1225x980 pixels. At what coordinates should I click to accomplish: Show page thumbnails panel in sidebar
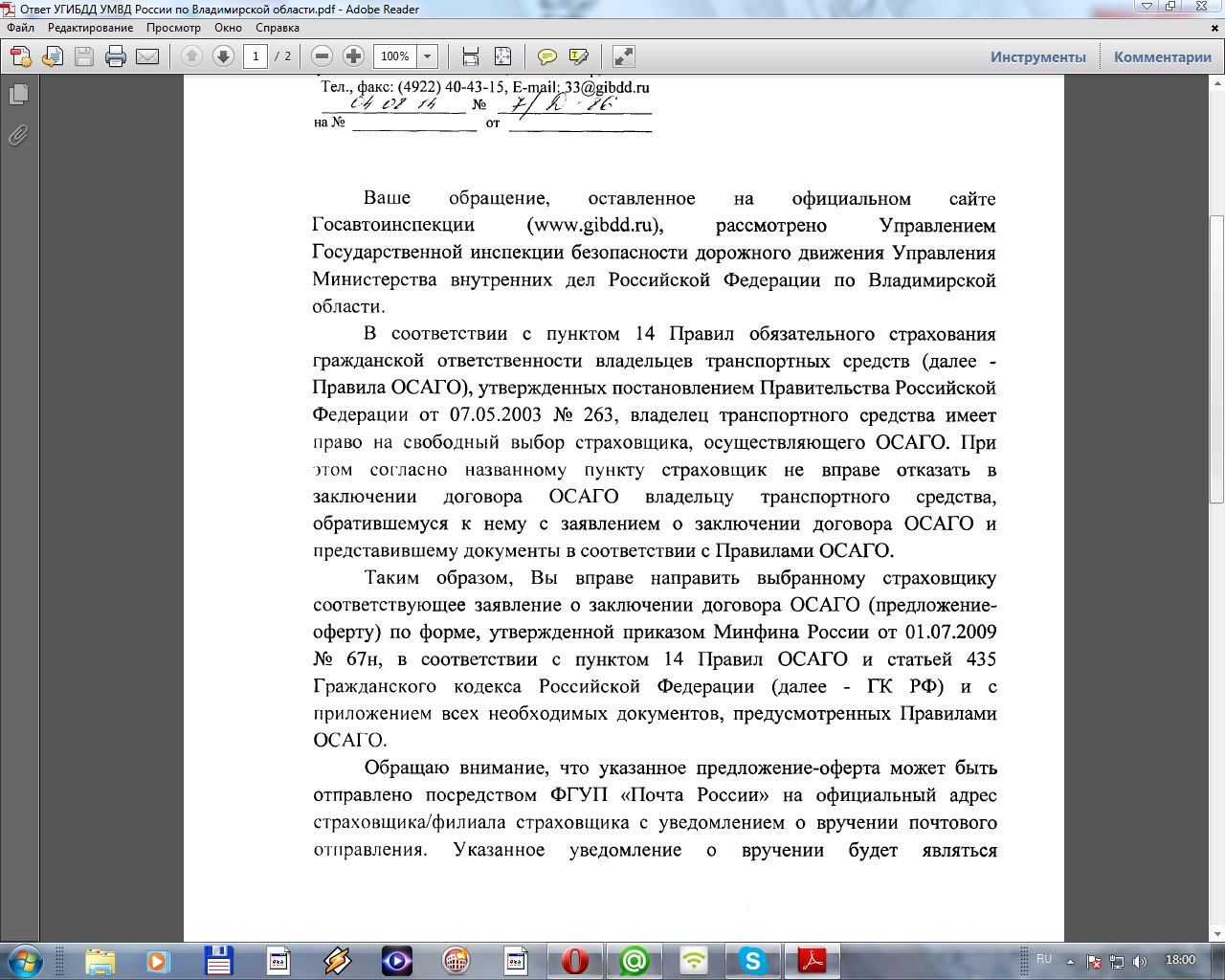(x=18, y=94)
